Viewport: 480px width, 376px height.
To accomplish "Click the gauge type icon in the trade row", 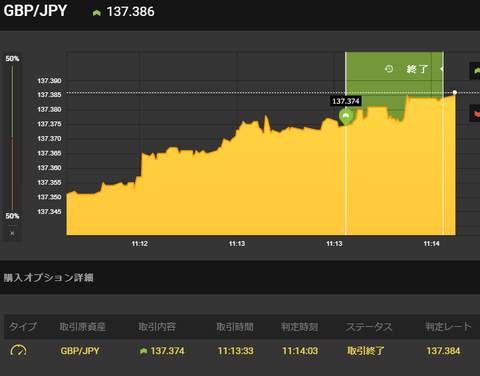I will click(x=18, y=350).
